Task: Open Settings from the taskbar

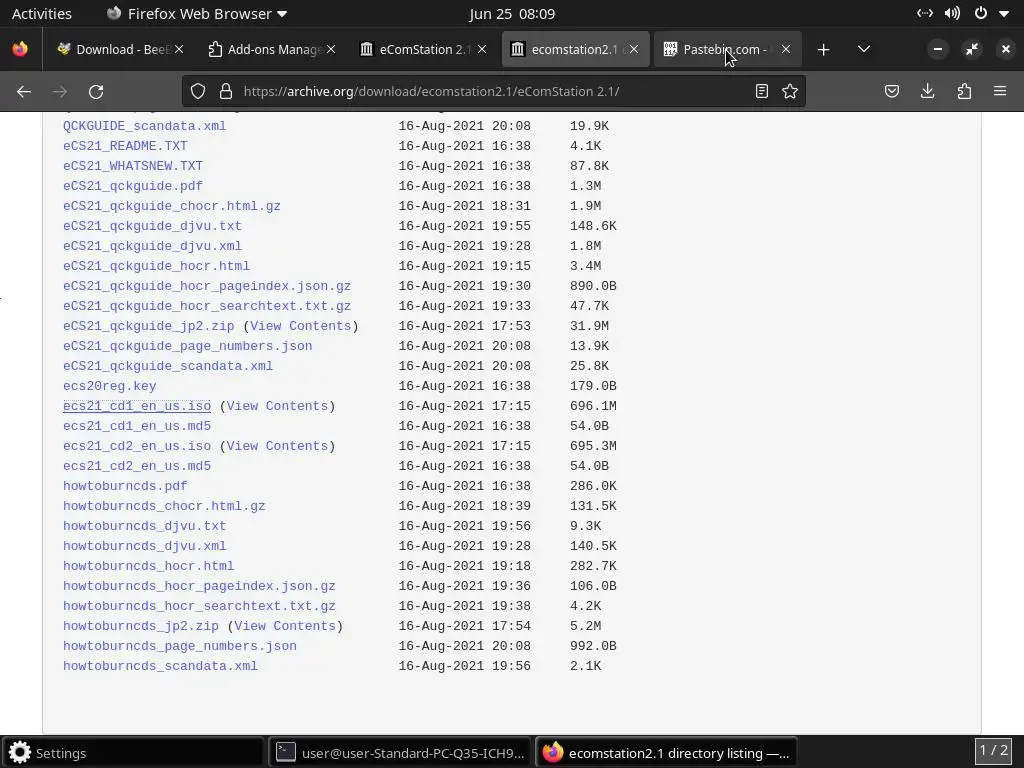Action: click(x=133, y=753)
